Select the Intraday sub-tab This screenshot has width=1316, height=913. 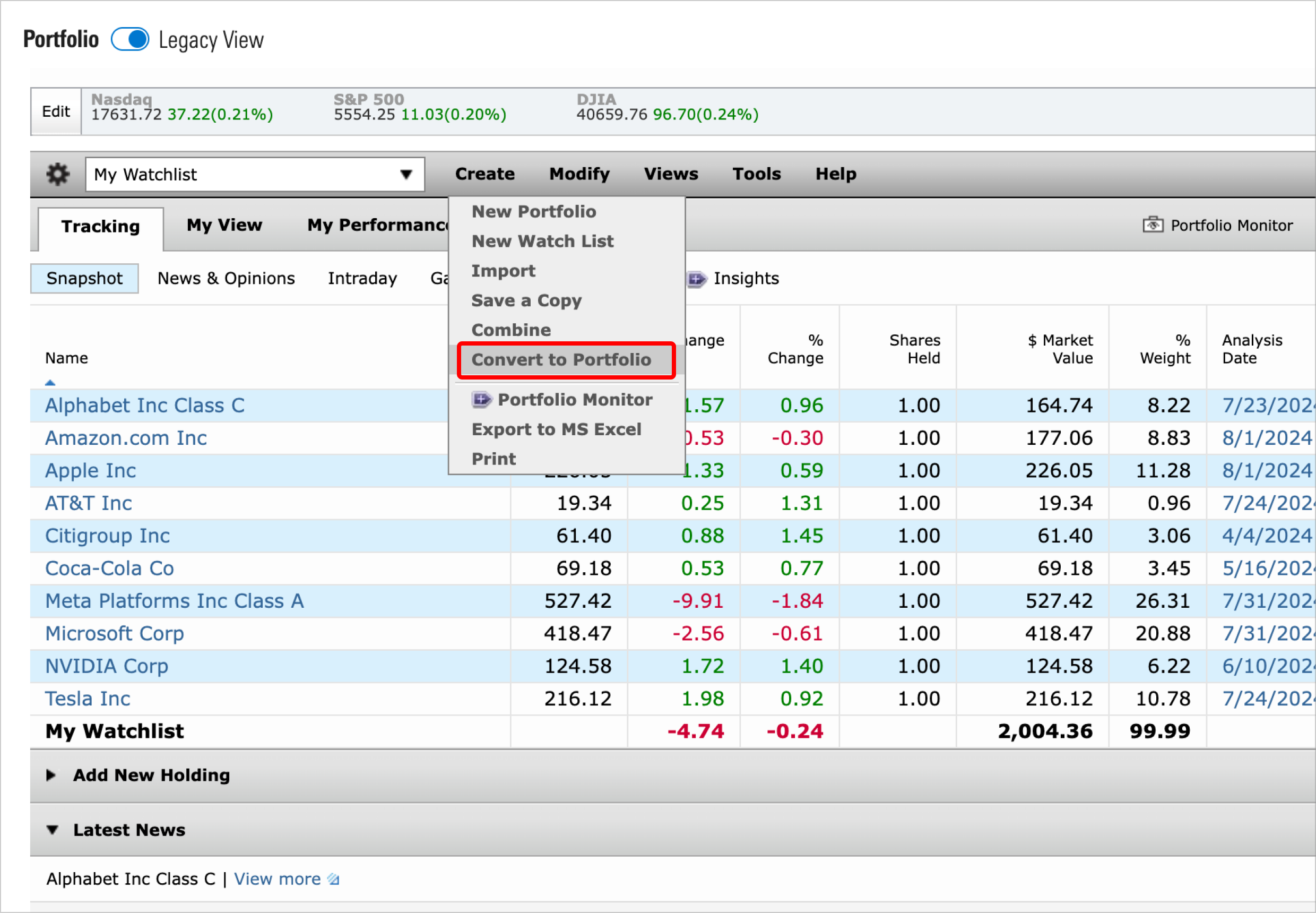coord(362,279)
